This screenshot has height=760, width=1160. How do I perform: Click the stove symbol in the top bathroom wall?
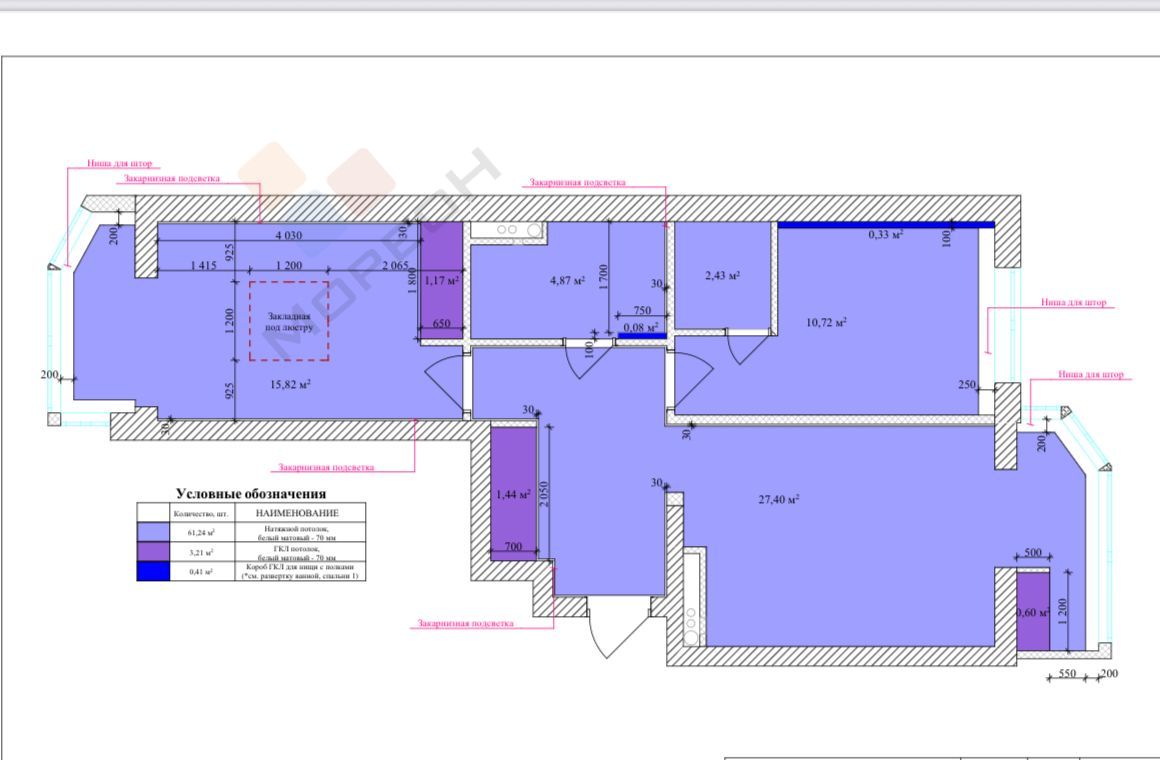pos(507,231)
